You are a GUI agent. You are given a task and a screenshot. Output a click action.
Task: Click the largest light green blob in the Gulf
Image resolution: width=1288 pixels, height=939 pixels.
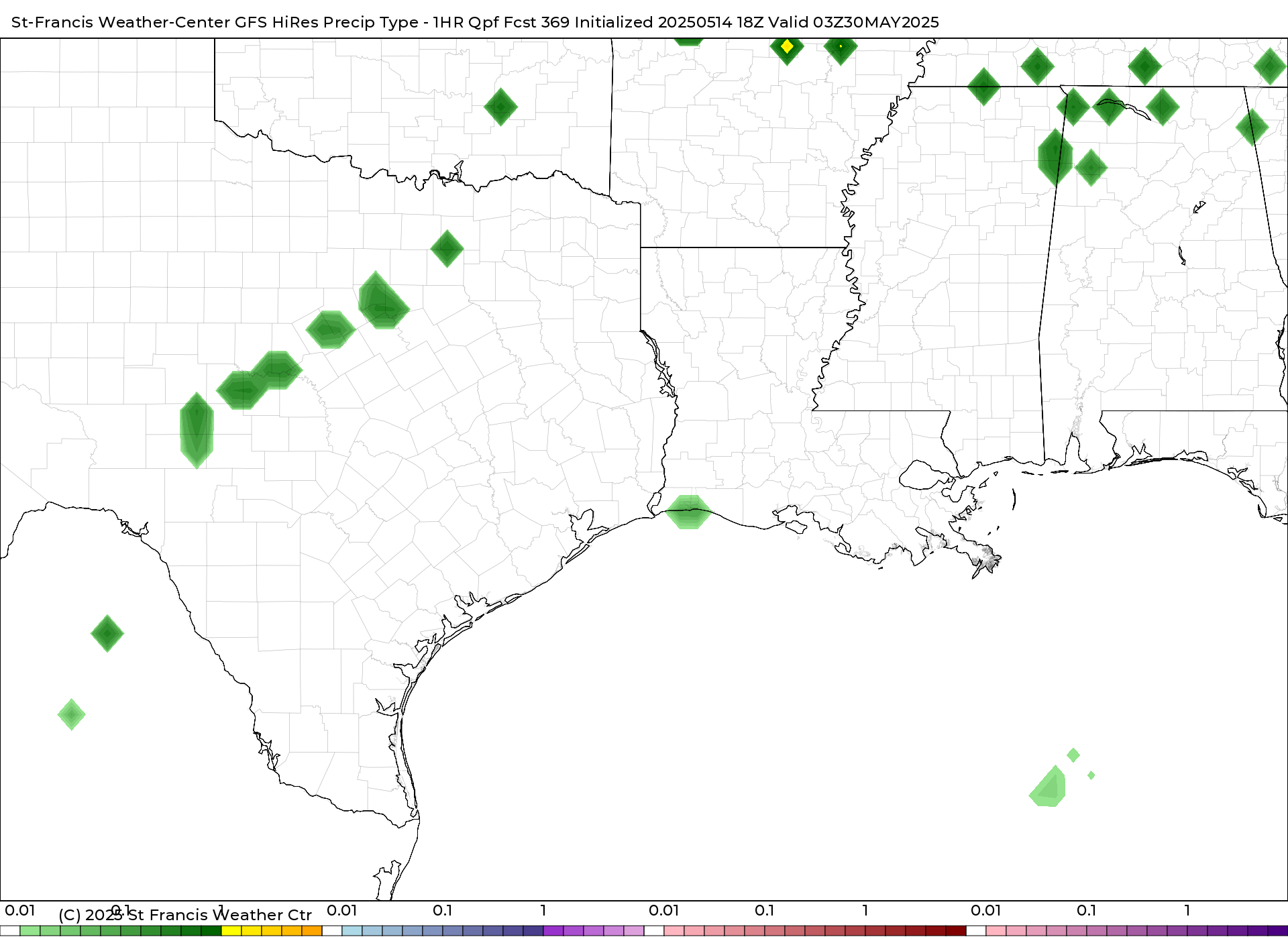[x=1049, y=787]
